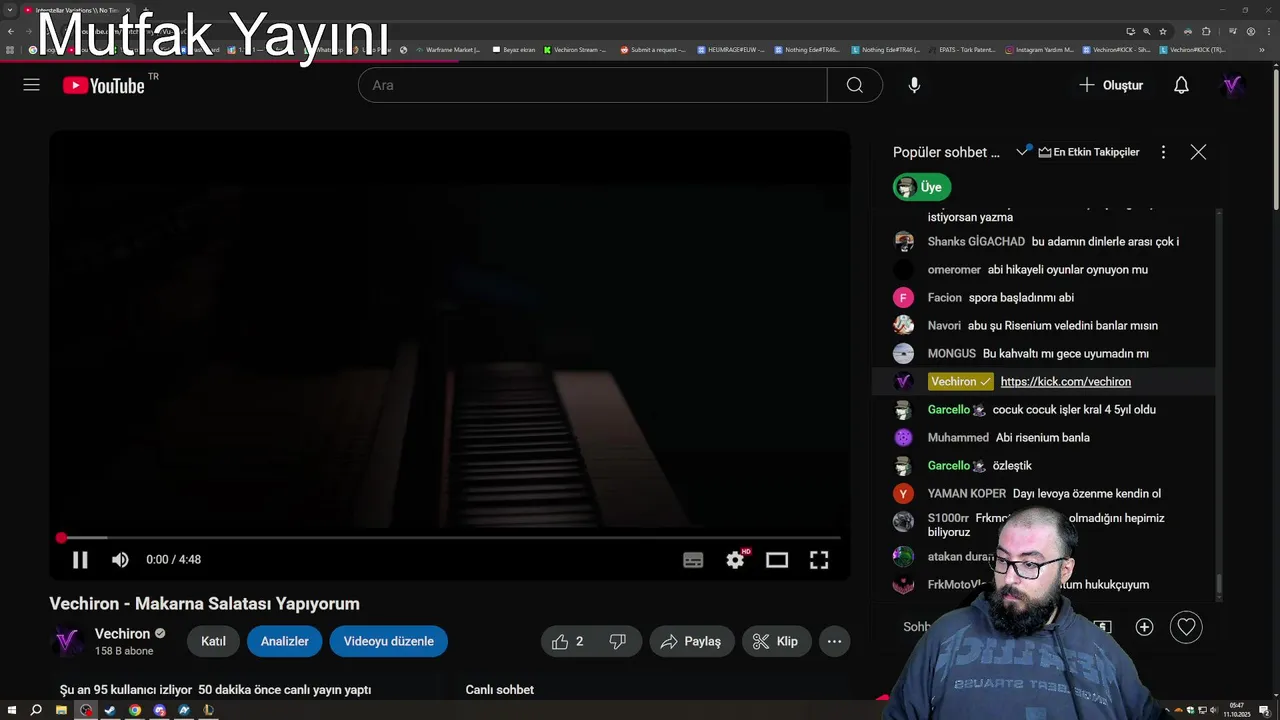The width and height of the screenshot is (1280, 720).
Task: Open the Canlı sohbet section
Action: 500,690
